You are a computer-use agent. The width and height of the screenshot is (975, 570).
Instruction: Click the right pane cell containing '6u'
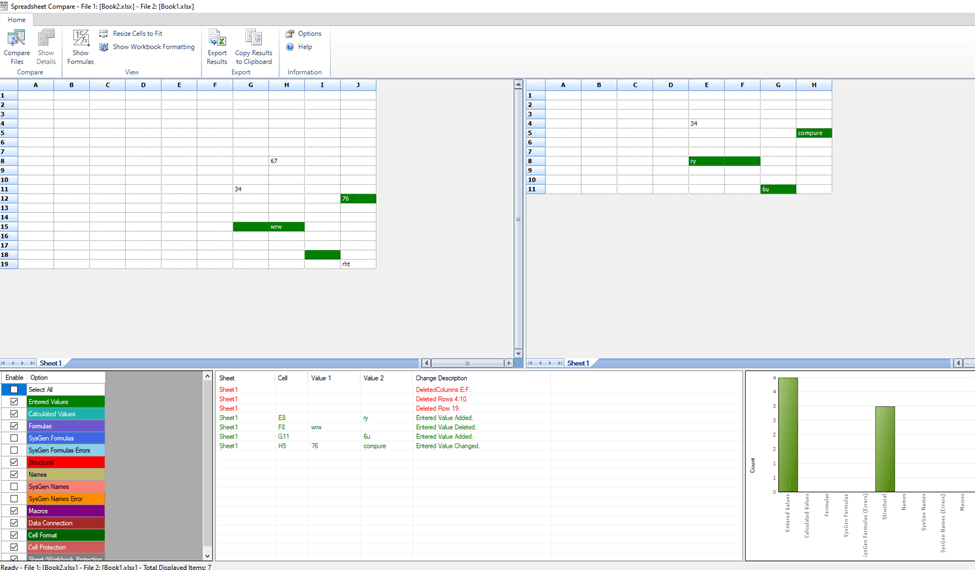[x=778, y=189]
